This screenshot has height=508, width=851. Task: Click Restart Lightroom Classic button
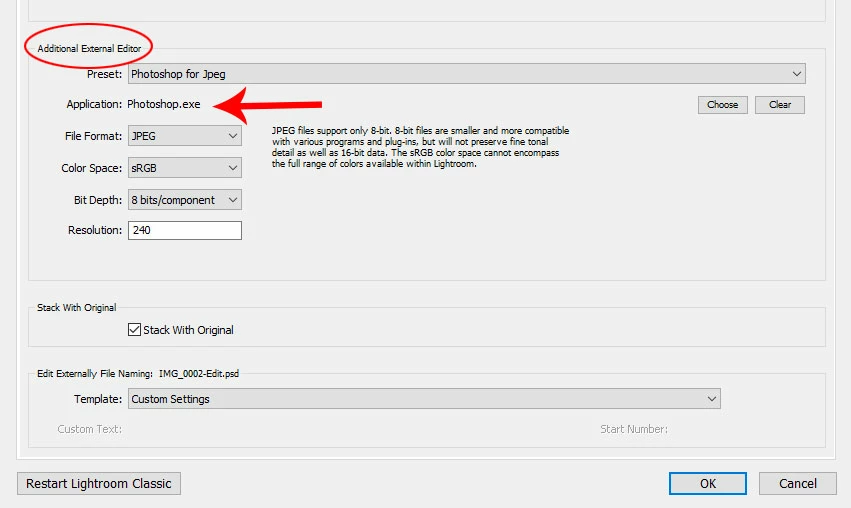point(99,484)
